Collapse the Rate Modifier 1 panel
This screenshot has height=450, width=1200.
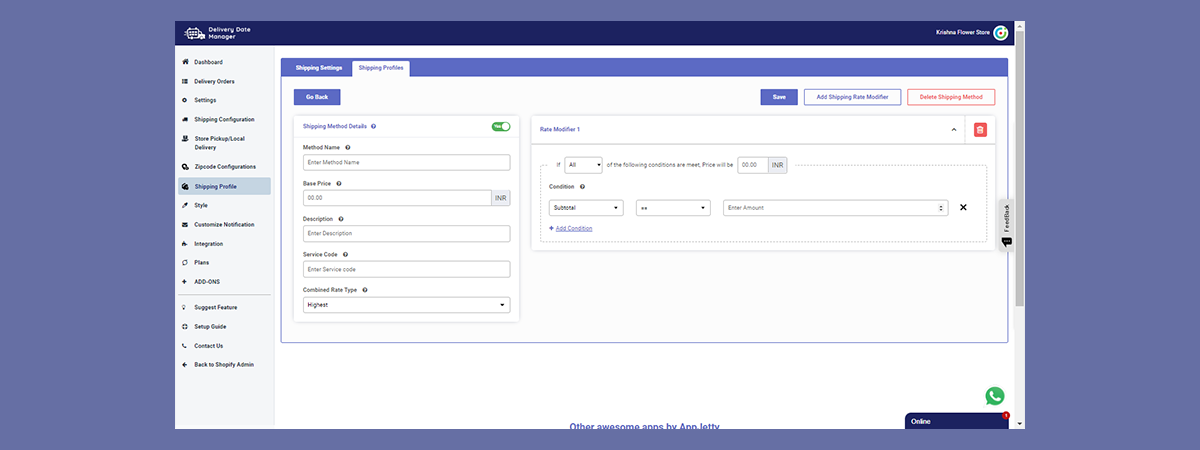[x=953, y=130]
